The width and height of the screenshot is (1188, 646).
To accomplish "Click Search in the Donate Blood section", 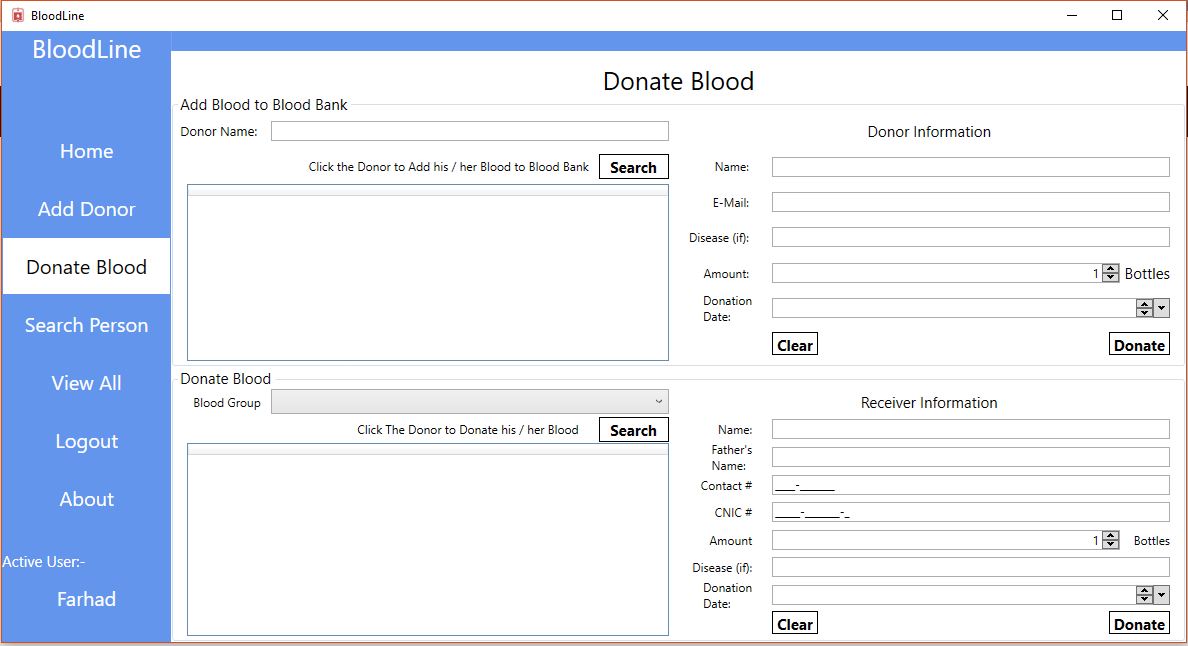I will [x=633, y=429].
